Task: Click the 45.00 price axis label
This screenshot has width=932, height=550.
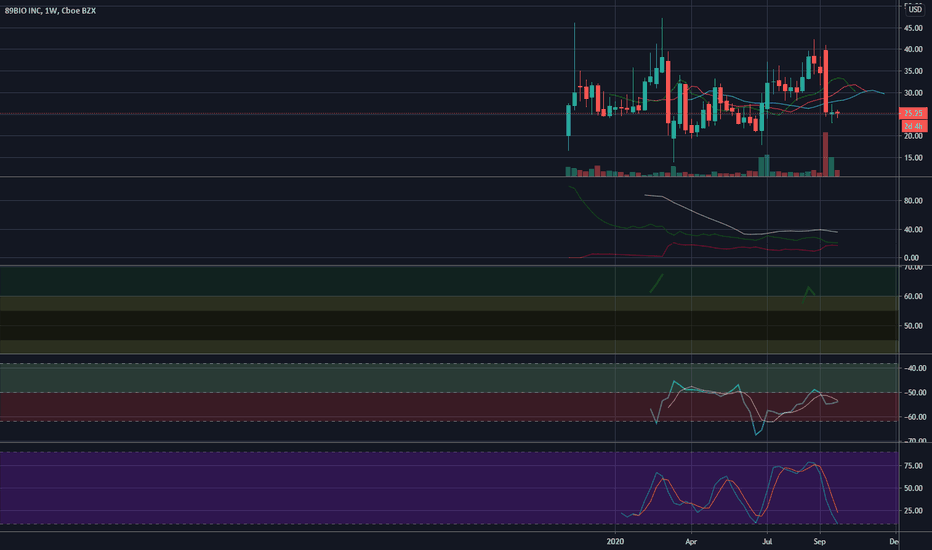Action: pos(913,28)
